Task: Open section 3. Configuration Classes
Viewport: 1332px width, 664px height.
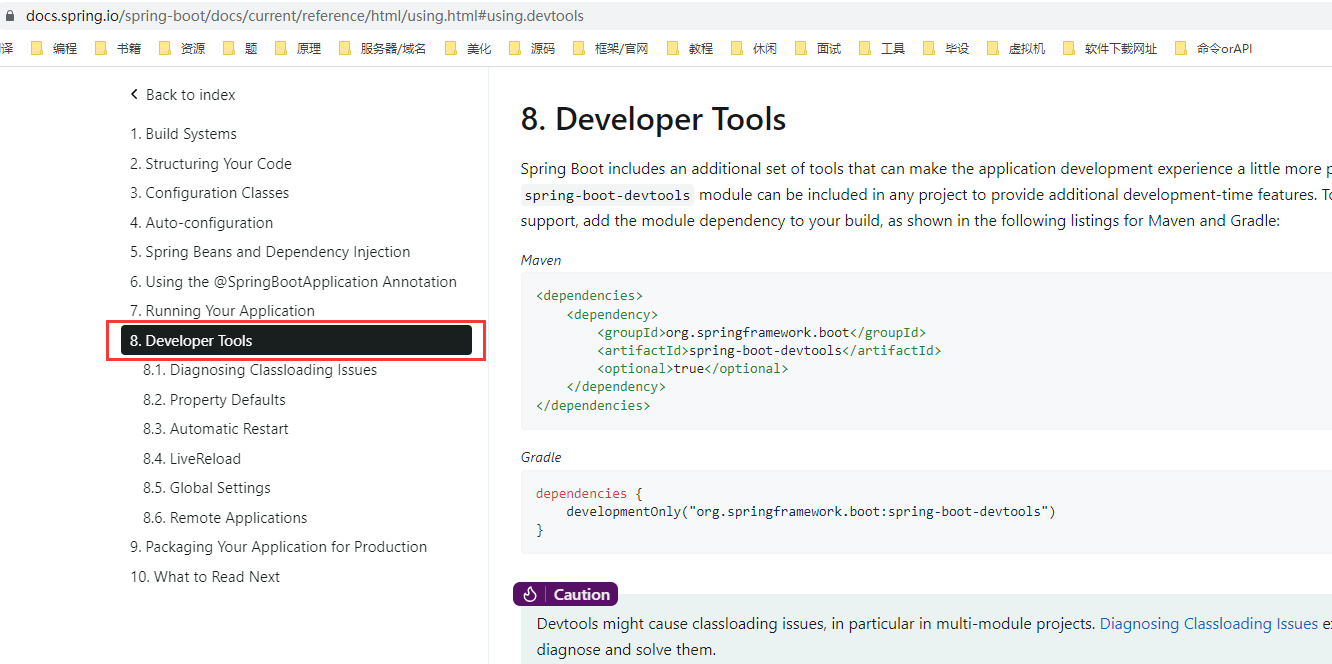Action: 209,193
